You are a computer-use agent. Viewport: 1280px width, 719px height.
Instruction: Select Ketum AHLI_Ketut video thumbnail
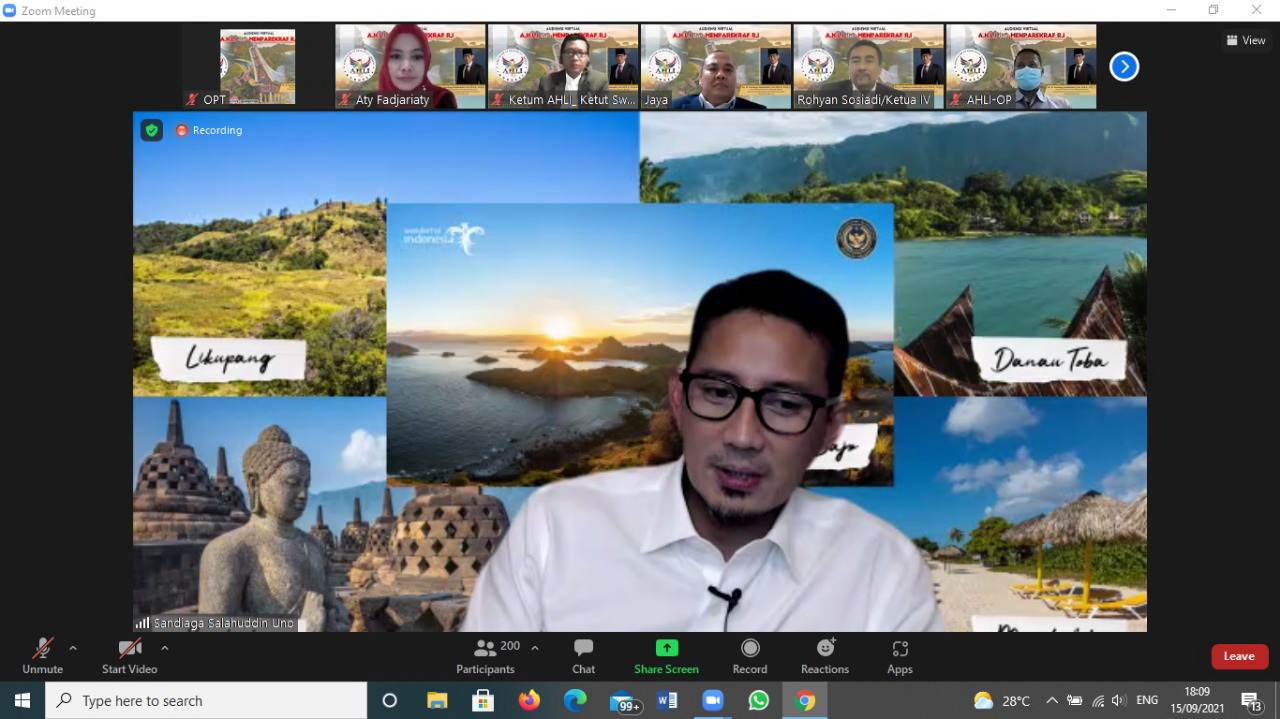563,67
